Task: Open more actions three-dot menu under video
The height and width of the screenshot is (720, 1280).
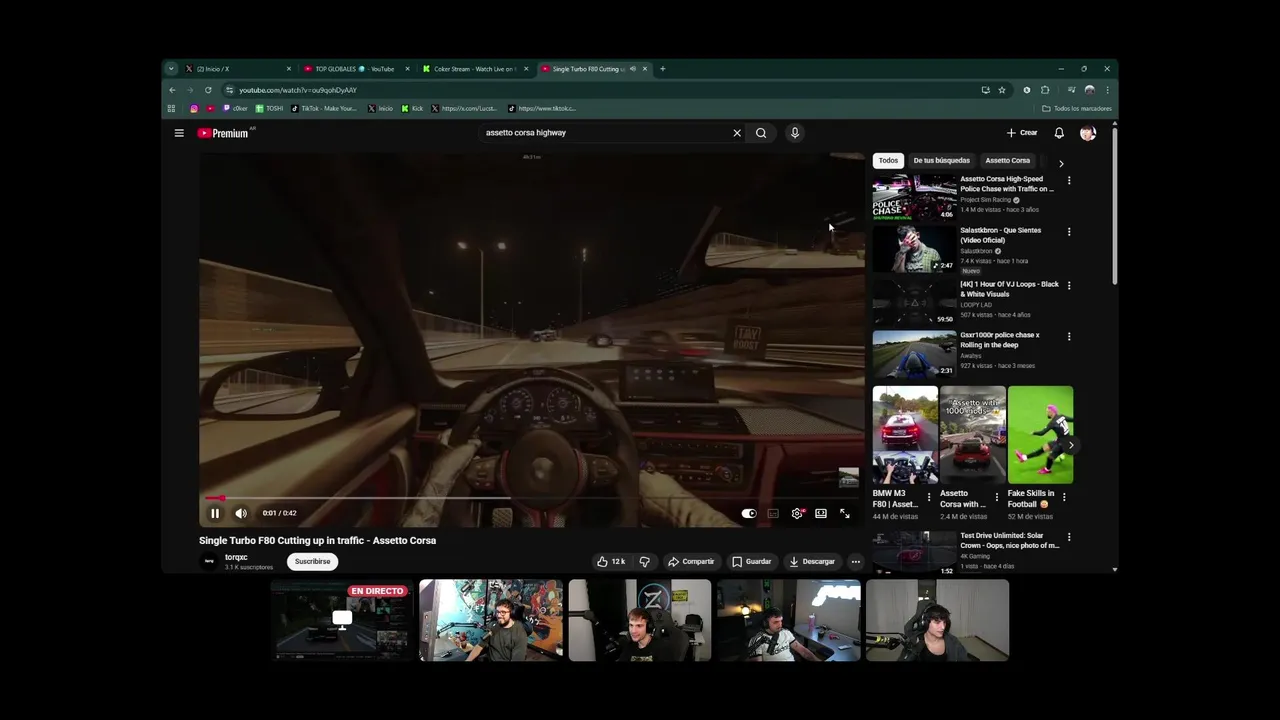Action: coord(855,561)
